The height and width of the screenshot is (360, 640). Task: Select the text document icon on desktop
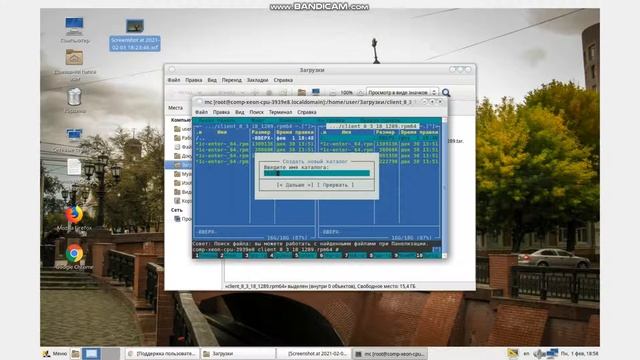[x=74, y=167]
